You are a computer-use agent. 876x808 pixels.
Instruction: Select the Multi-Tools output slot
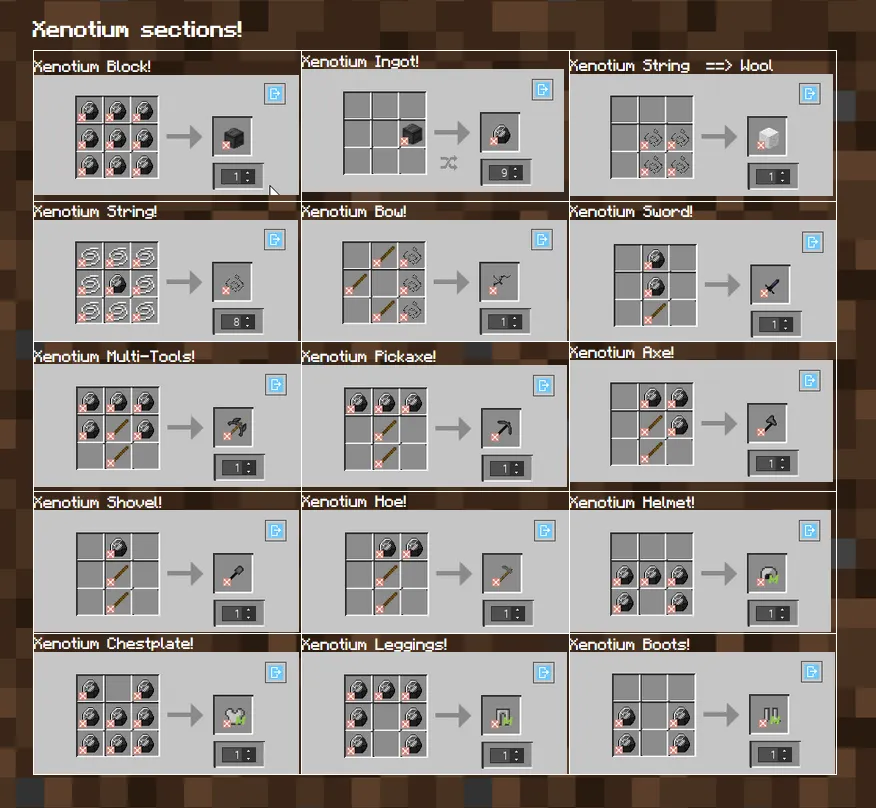234,427
